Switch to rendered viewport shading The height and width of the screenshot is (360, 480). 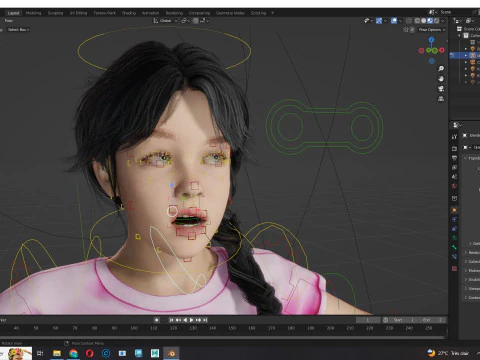(x=436, y=21)
